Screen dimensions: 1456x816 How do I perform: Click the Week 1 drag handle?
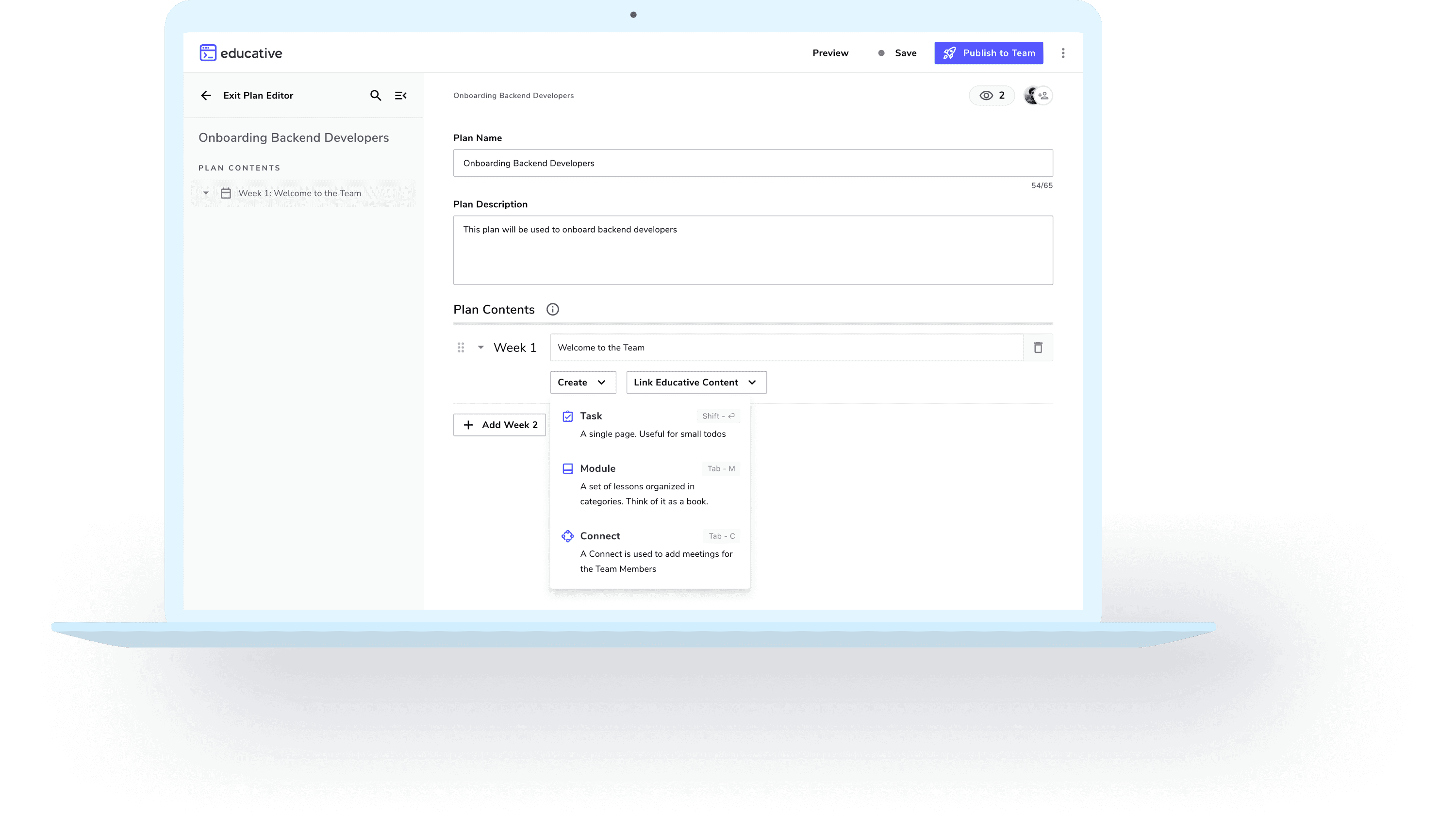point(461,347)
